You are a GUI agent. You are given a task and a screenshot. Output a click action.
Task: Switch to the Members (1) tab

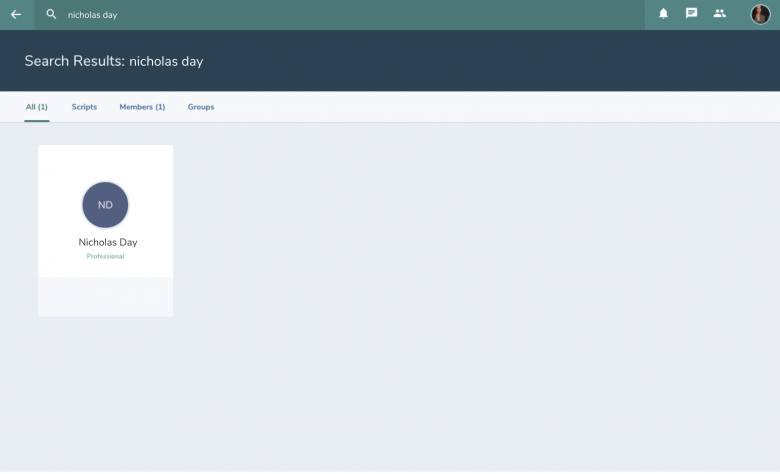pyautogui.click(x=142, y=107)
